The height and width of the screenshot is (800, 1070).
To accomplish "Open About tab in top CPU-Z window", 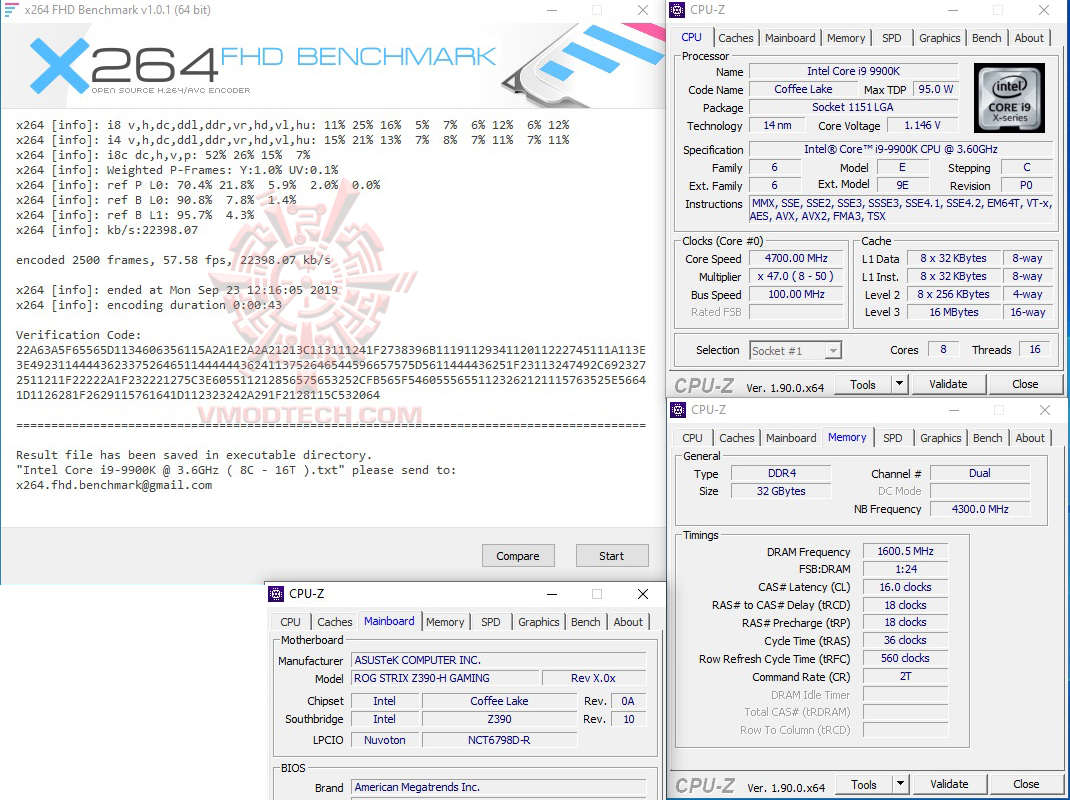I will click(1028, 38).
